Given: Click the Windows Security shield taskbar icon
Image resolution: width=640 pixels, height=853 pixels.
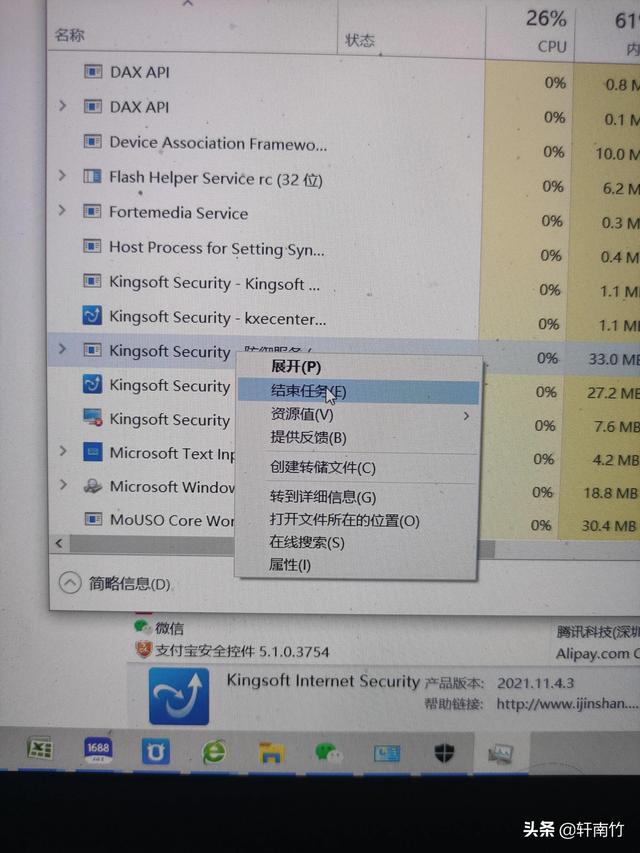Looking at the screenshot, I should 445,753.
